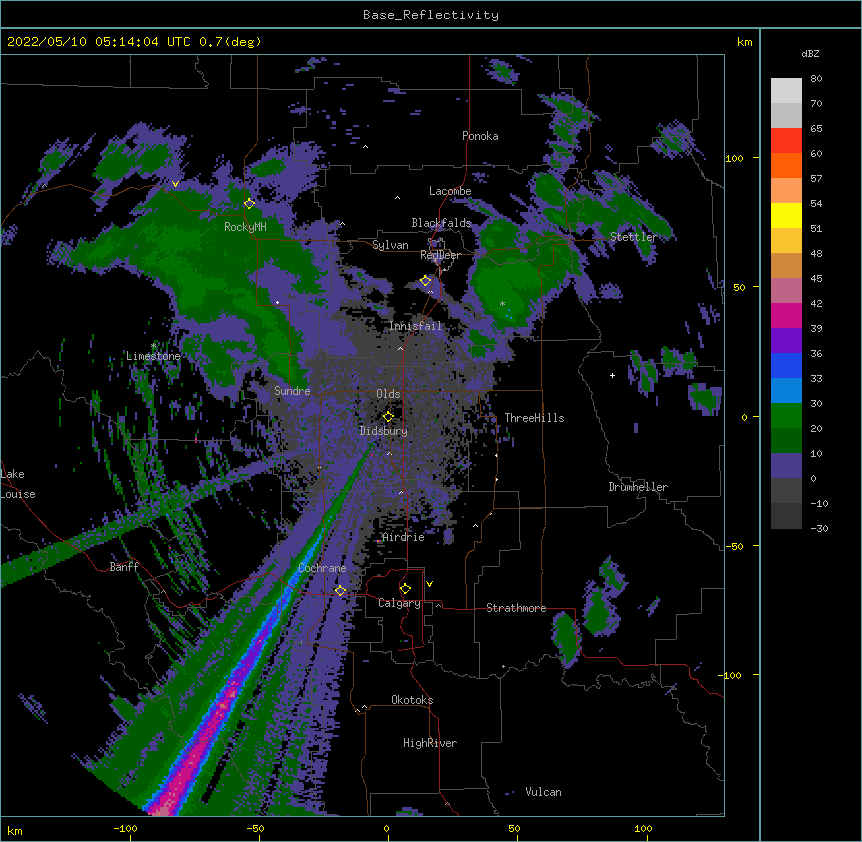
Task: Click the asterisk marker above Limestone label
Action: 153,346
